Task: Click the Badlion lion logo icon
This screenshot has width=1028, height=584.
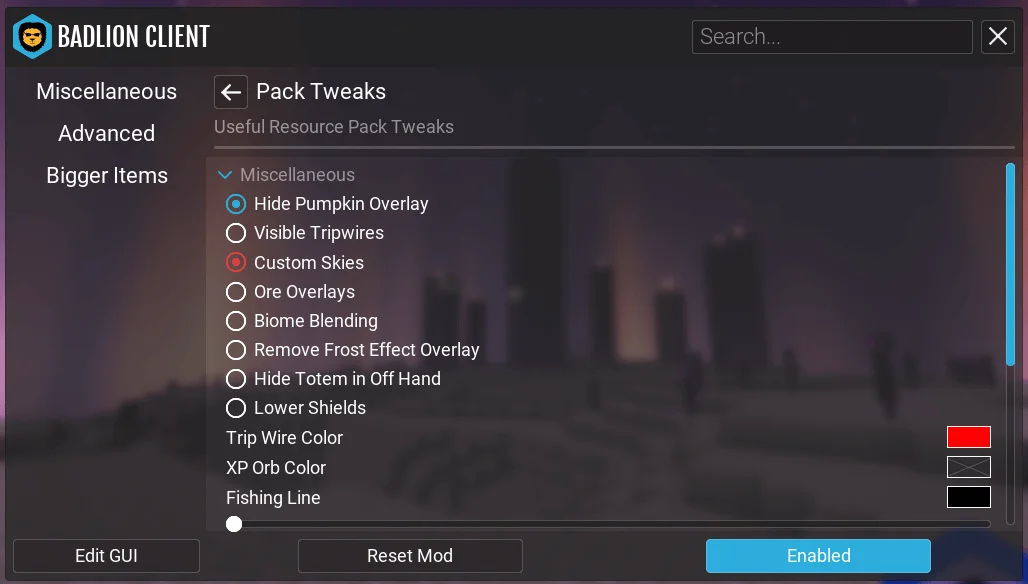Action: tap(32, 37)
